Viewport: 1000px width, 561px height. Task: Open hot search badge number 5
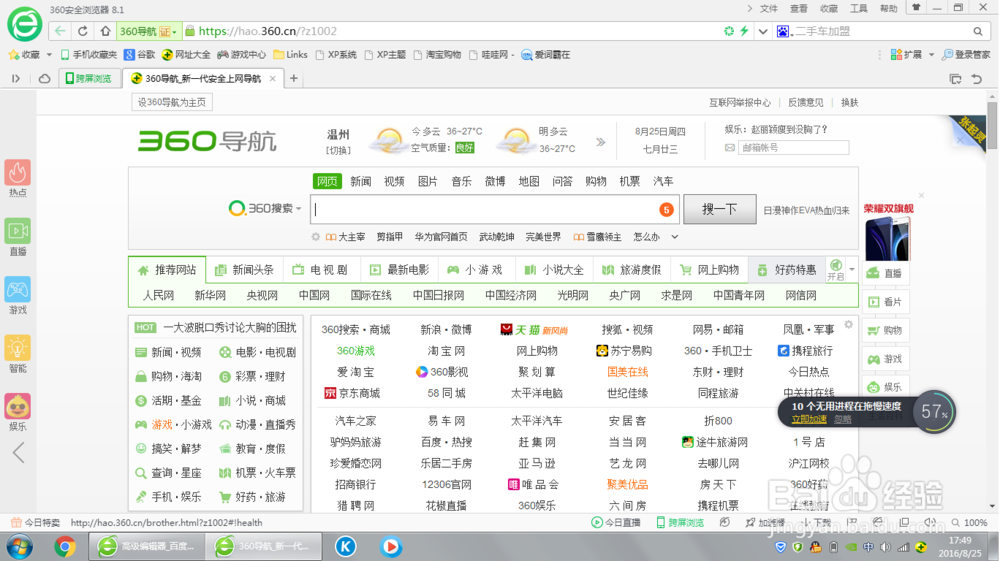click(x=666, y=209)
